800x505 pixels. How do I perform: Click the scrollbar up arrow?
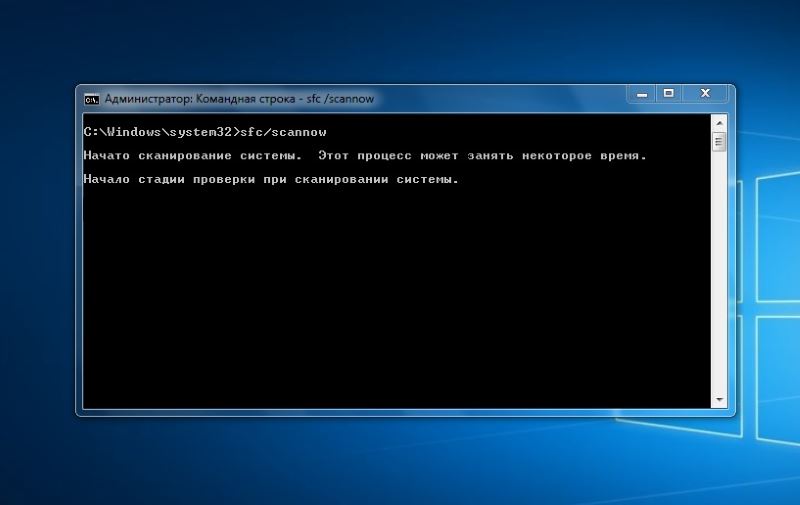(x=719, y=123)
